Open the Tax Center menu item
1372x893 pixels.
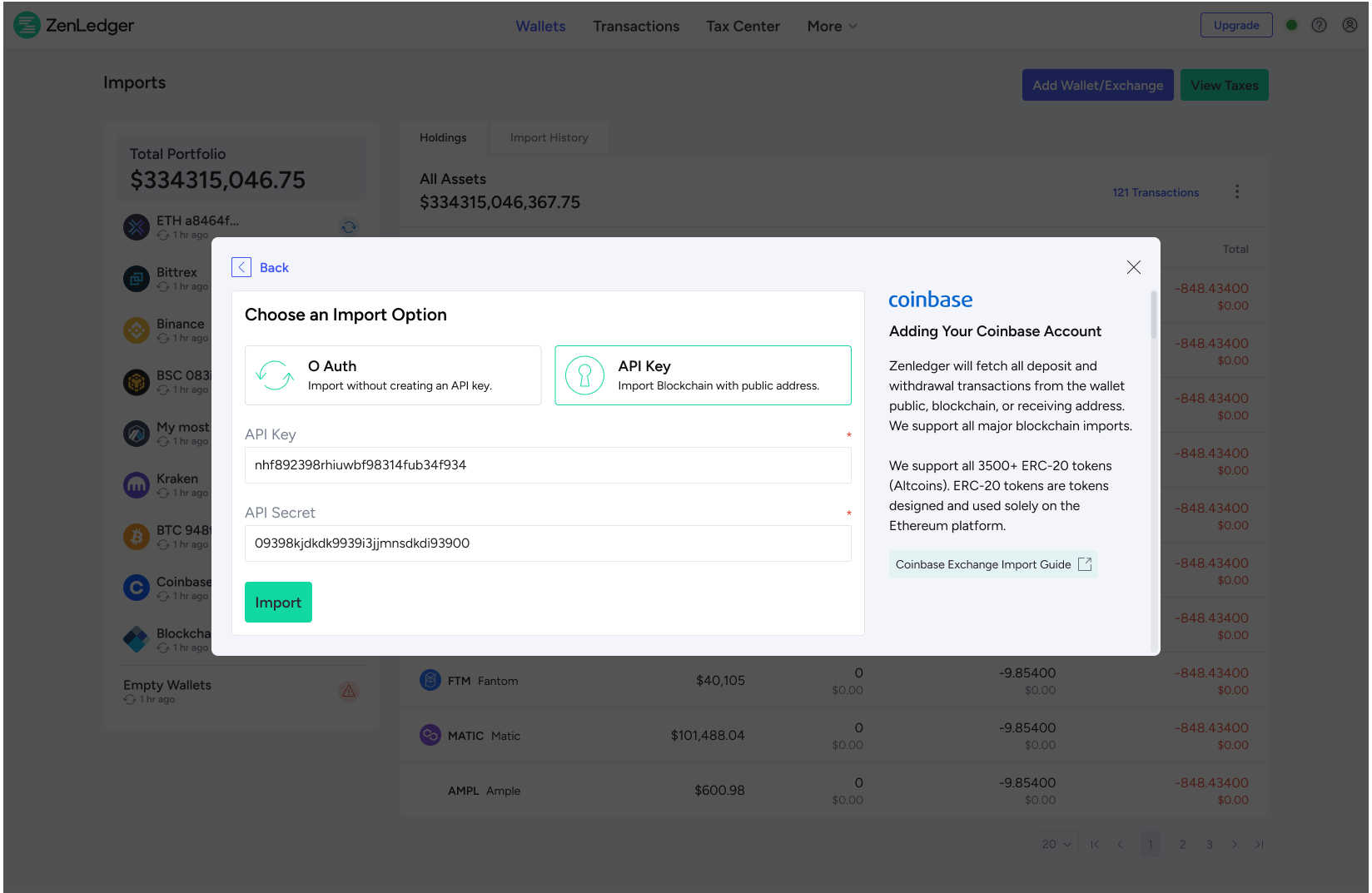tap(743, 27)
